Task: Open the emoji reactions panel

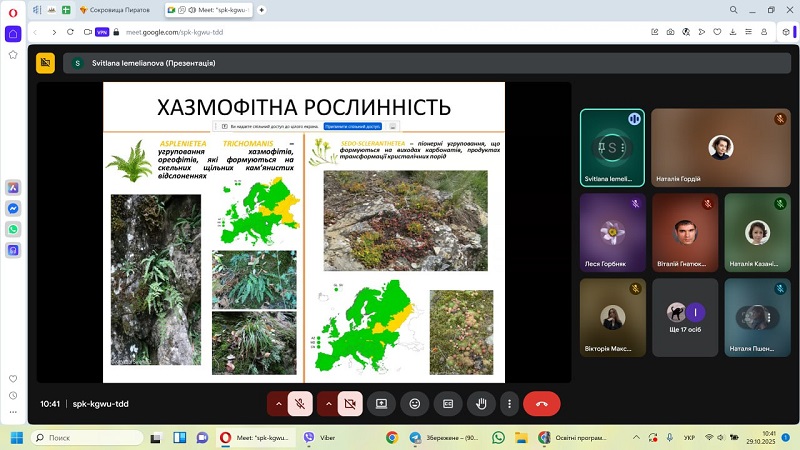Action: (414, 404)
